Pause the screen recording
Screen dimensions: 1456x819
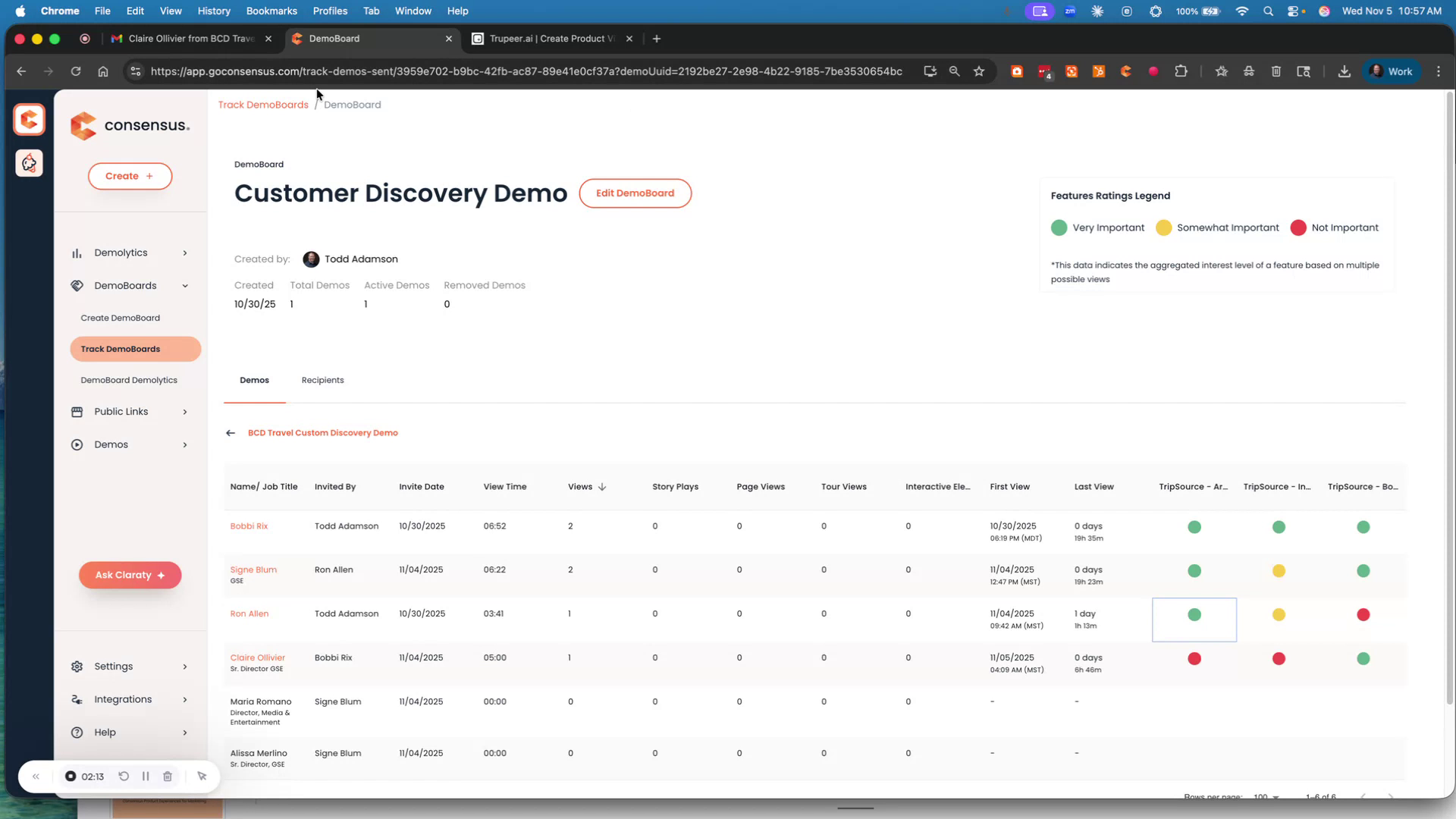tap(146, 777)
